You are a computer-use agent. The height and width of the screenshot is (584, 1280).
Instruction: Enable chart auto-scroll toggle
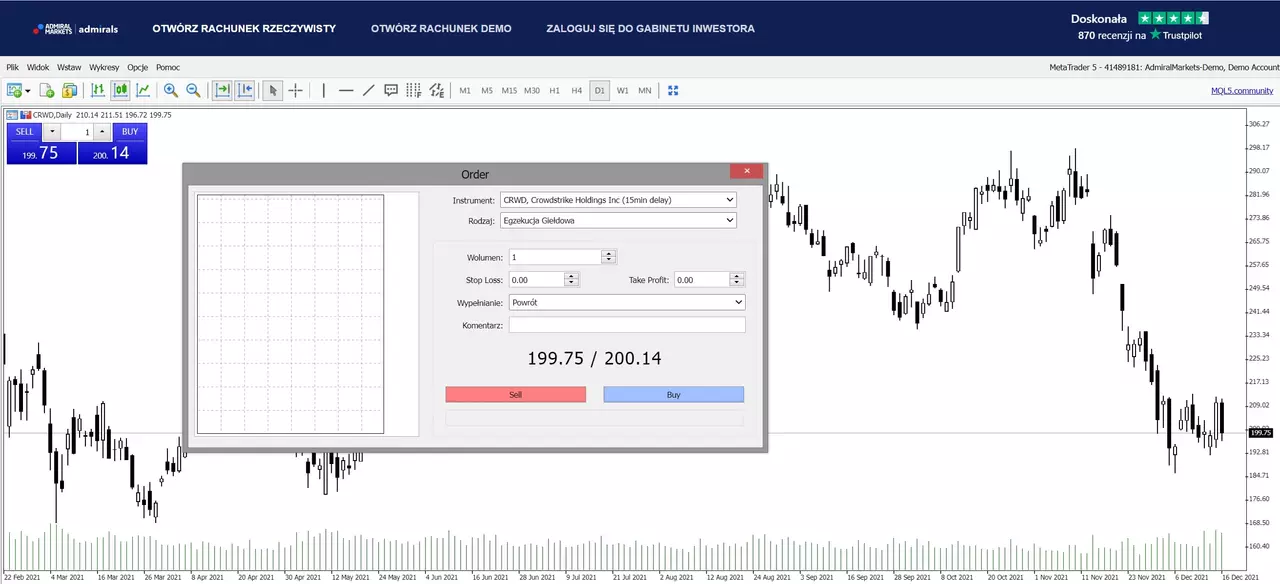[x=222, y=90]
